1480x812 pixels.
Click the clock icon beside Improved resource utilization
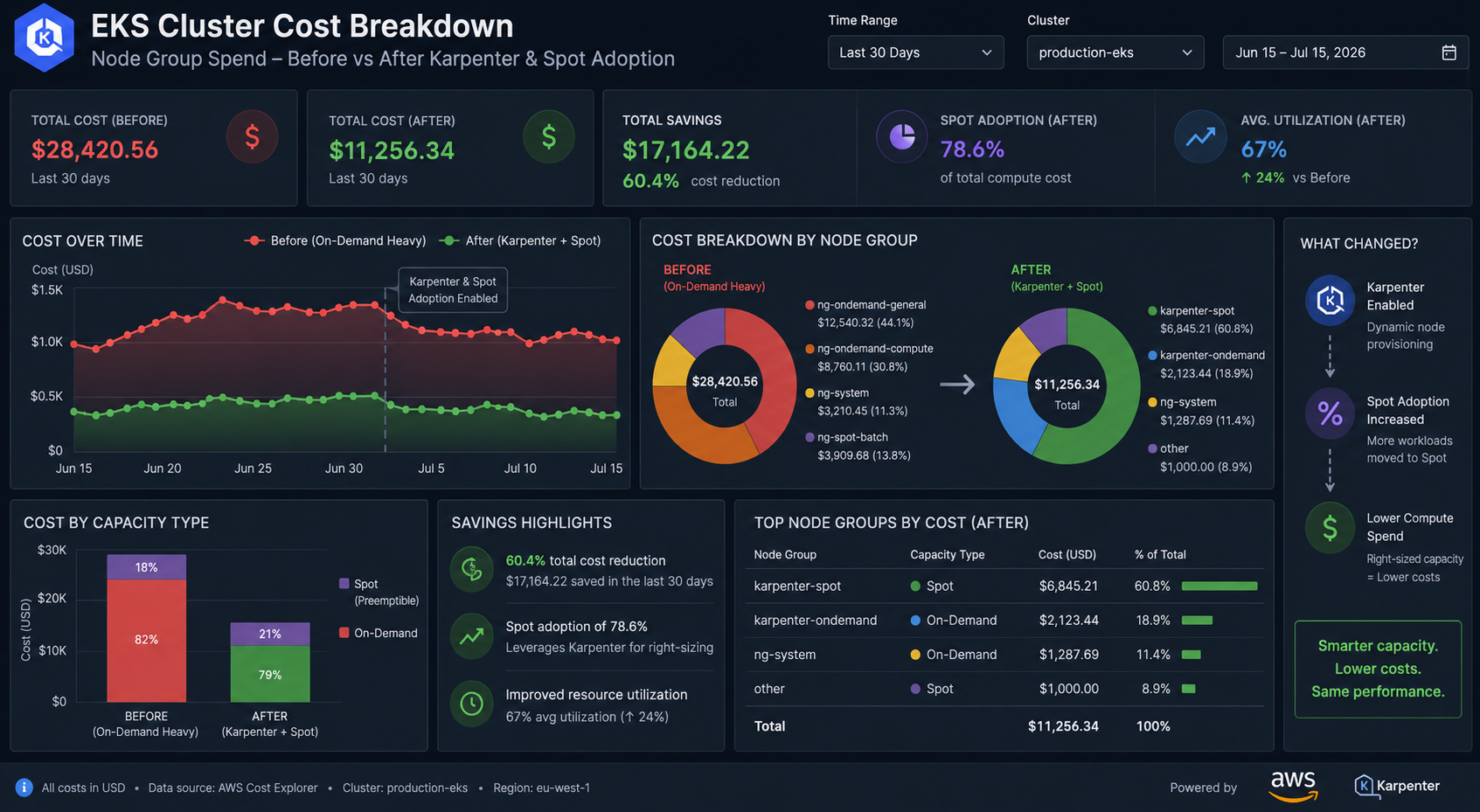click(472, 704)
